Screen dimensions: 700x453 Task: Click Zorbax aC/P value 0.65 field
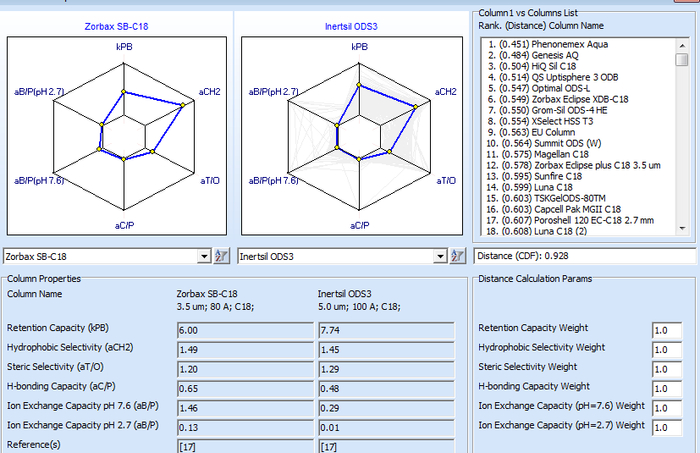coord(245,389)
